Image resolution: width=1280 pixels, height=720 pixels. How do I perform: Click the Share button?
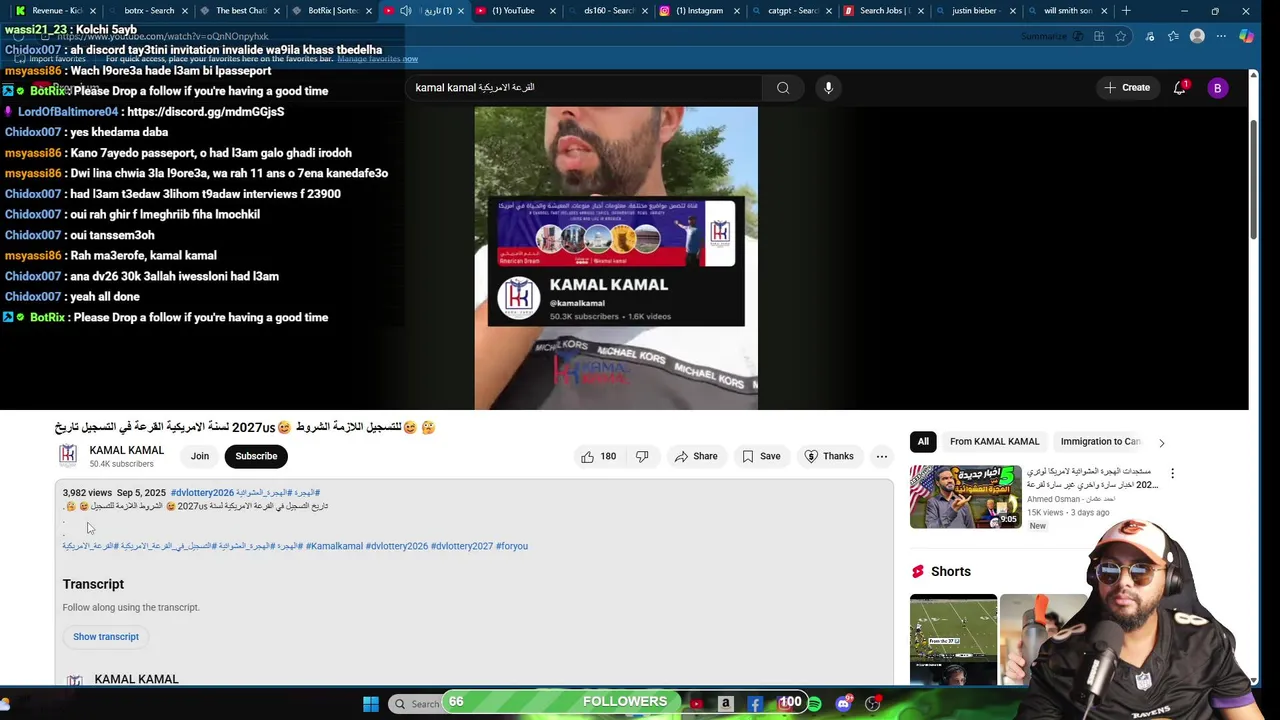coord(695,456)
